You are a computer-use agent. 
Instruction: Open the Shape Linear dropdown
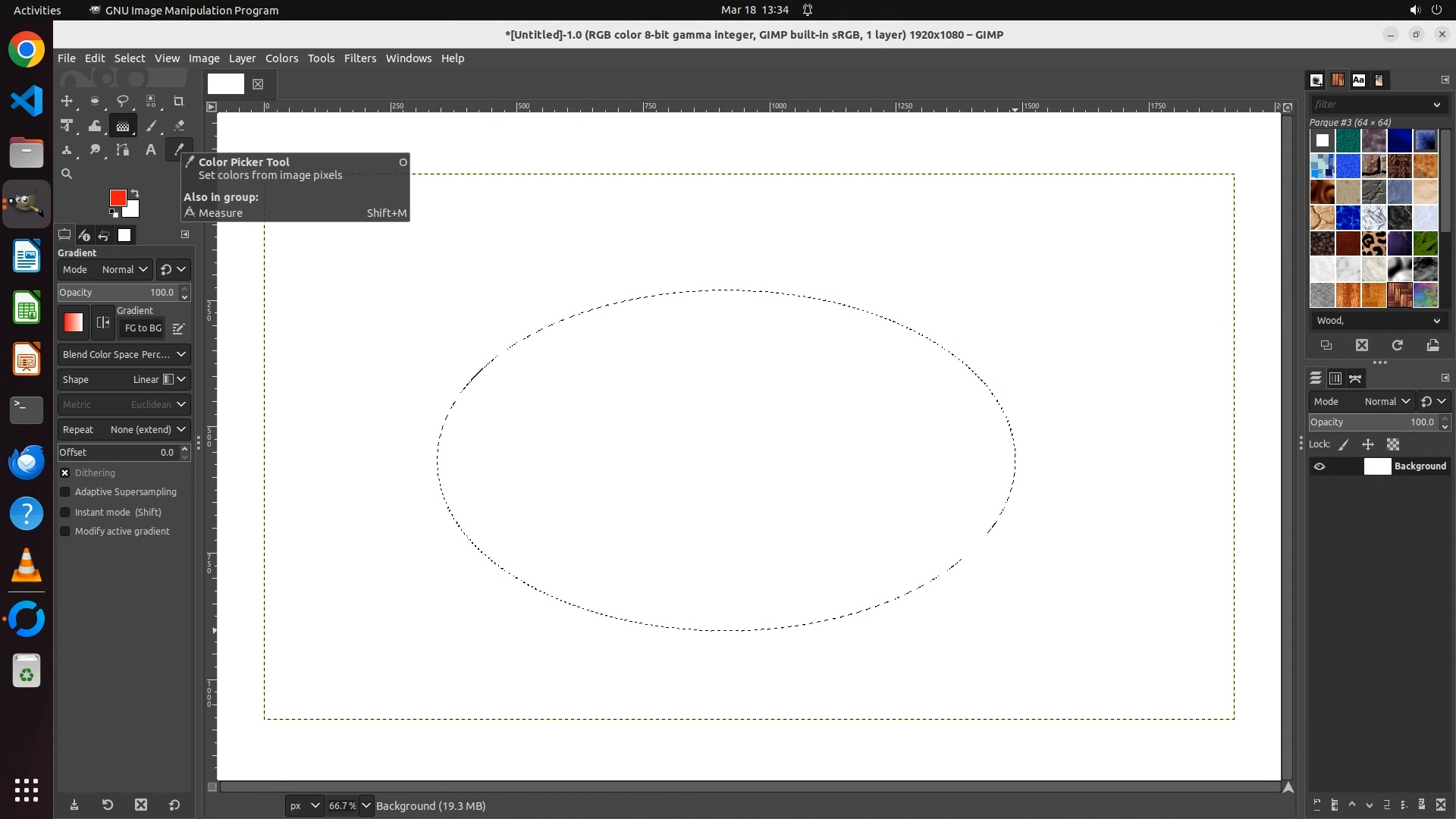point(124,379)
